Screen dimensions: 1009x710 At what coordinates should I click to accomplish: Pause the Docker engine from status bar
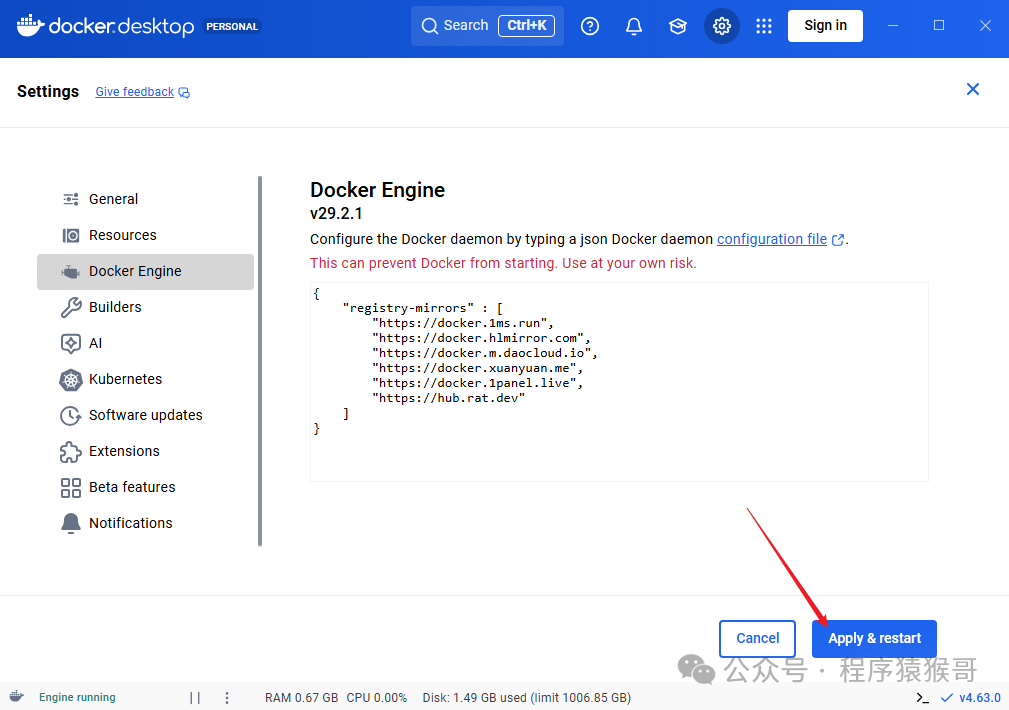coord(195,697)
